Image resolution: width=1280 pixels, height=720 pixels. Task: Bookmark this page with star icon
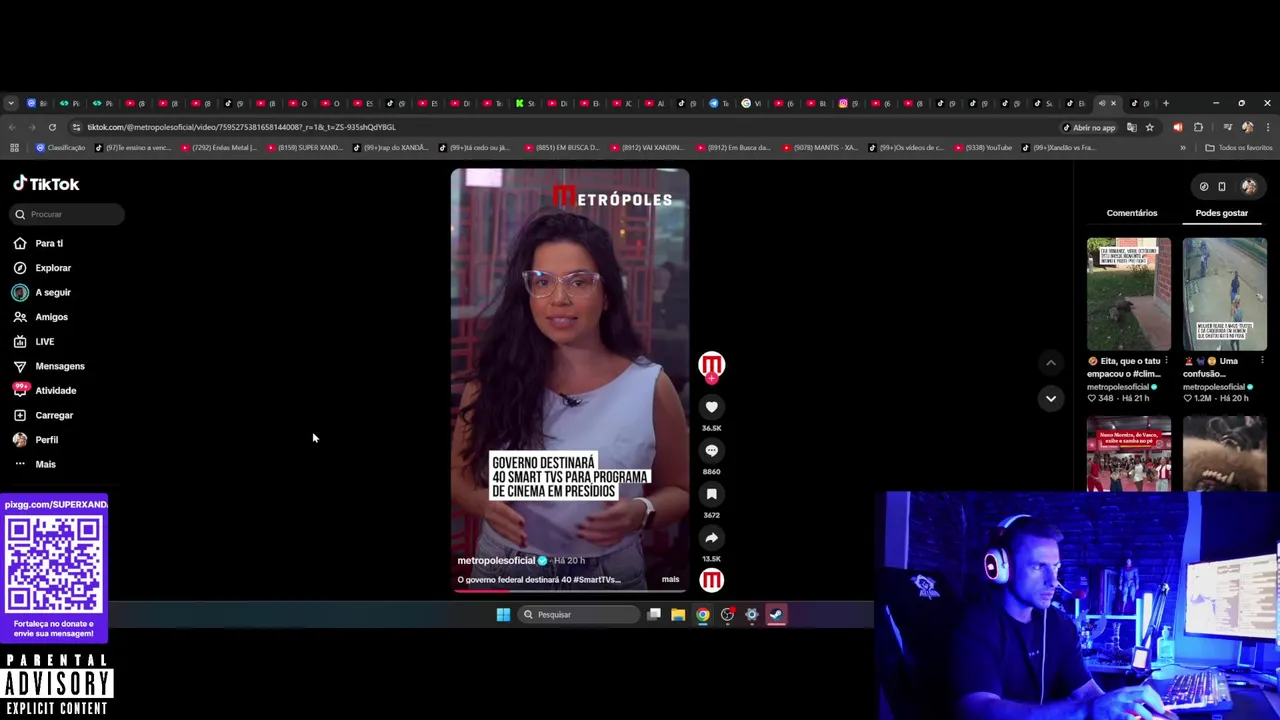click(1150, 127)
